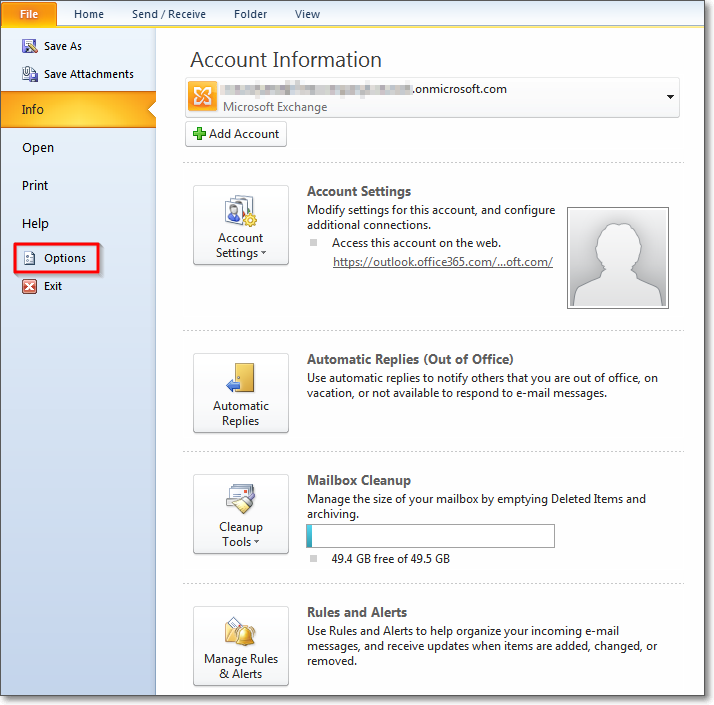Click the Add Account button label

tap(244, 134)
